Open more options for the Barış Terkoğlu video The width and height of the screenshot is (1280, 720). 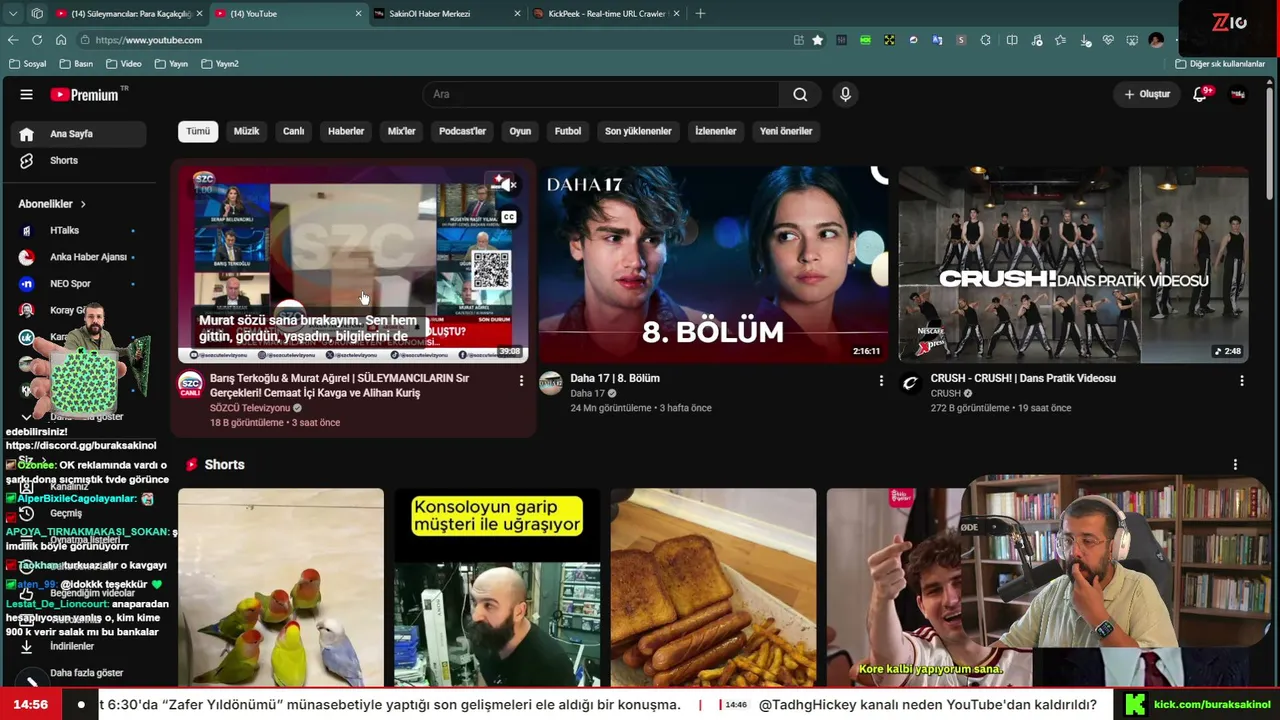pyautogui.click(x=521, y=381)
